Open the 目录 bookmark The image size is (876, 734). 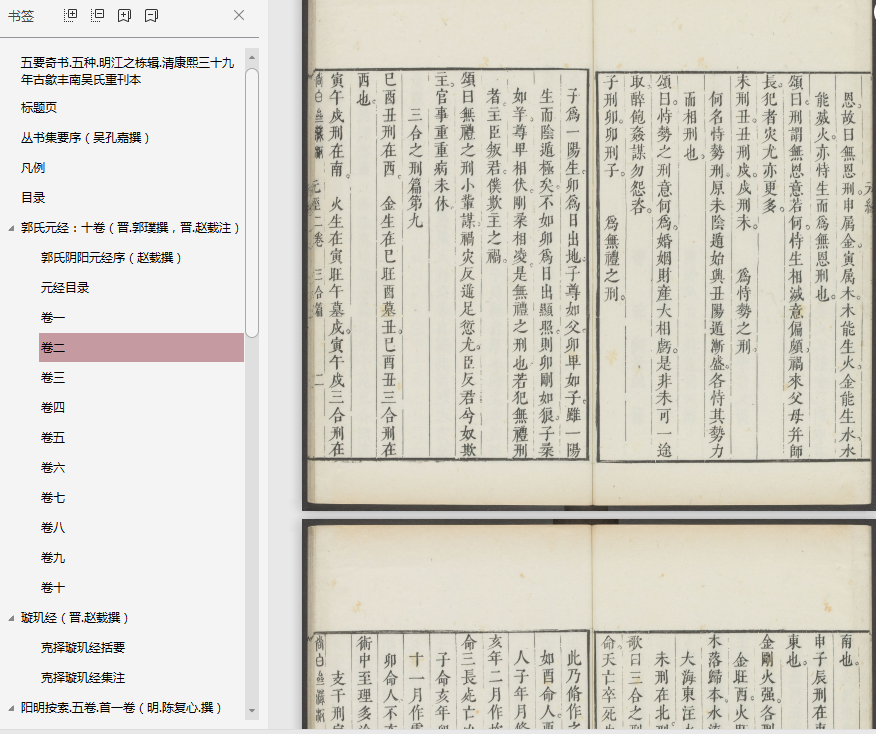pyautogui.click(x=33, y=198)
